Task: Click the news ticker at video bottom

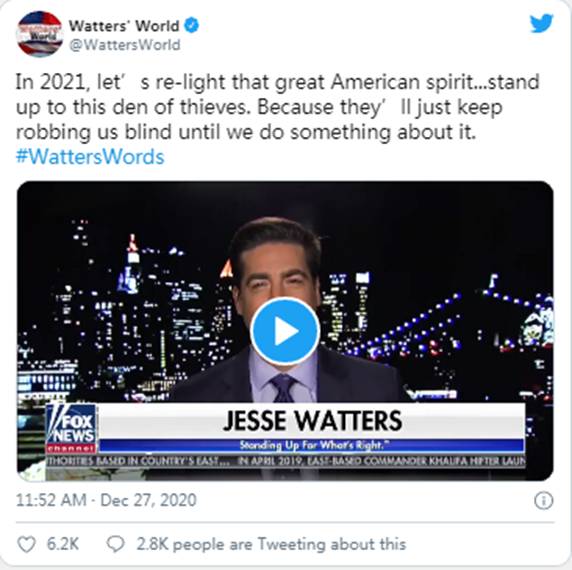Action: pos(286,461)
